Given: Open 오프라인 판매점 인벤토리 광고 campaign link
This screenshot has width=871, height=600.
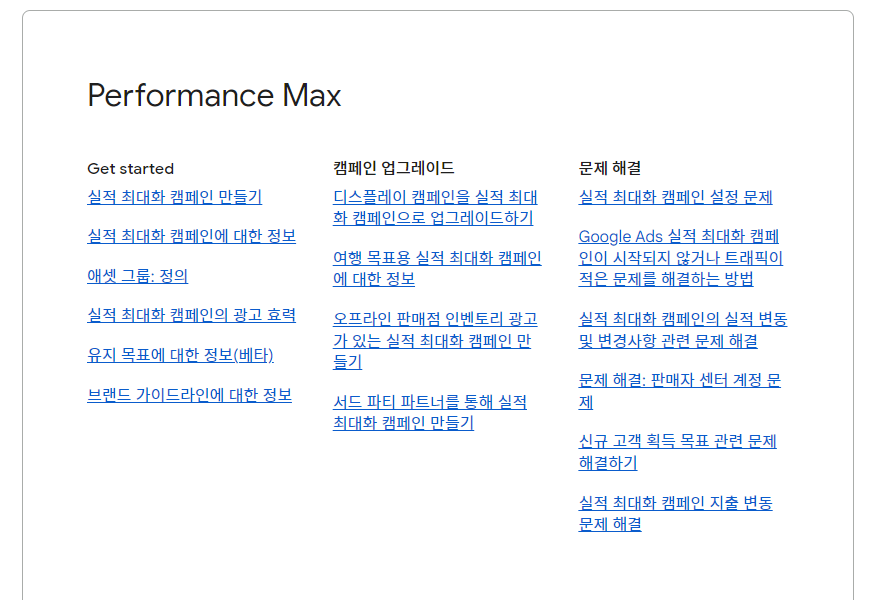Looking at the screenshot, I should pyautogui.click(x=436, y=340).
